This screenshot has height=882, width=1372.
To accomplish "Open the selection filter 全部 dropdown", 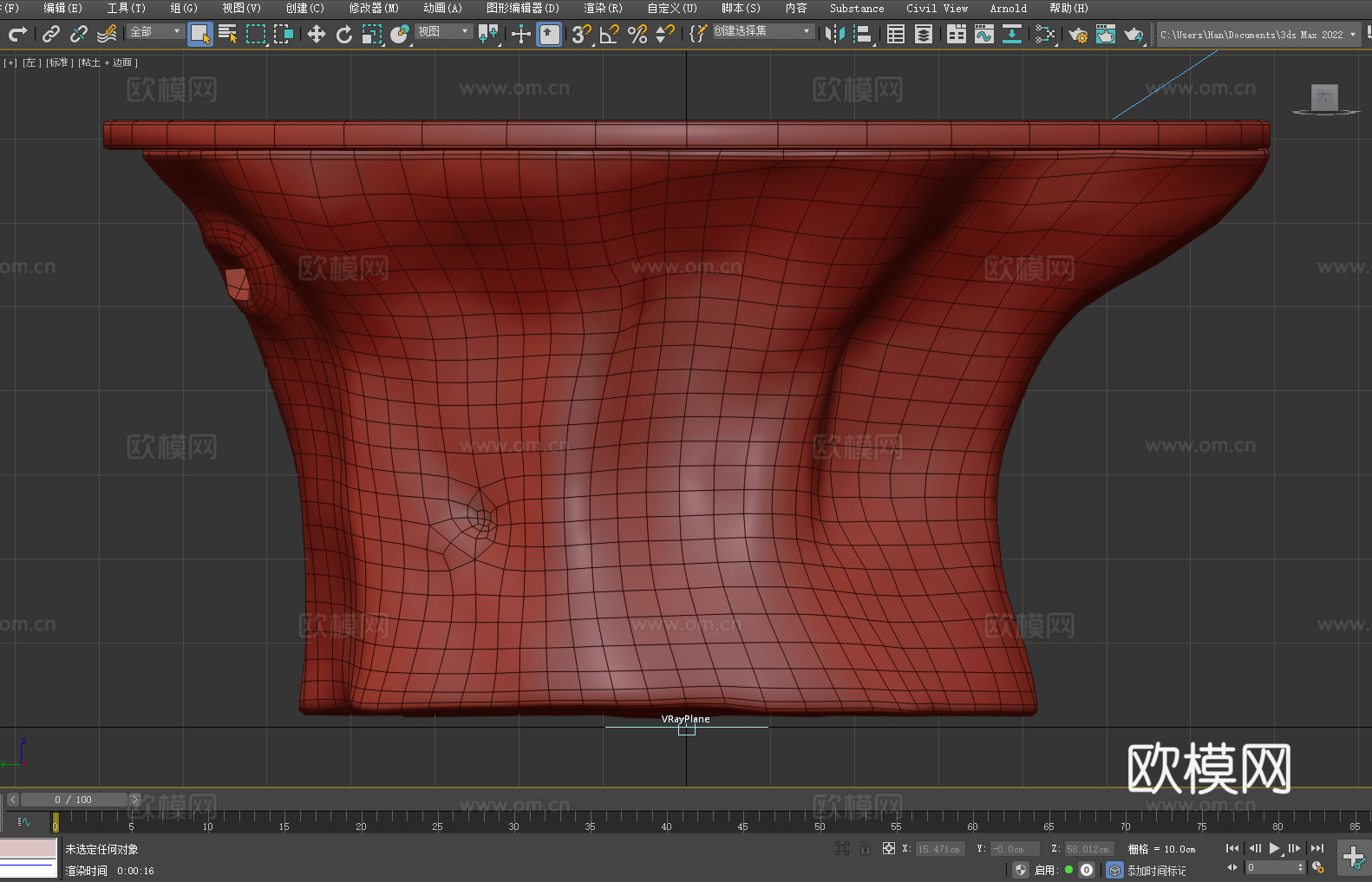I will 155,31.
